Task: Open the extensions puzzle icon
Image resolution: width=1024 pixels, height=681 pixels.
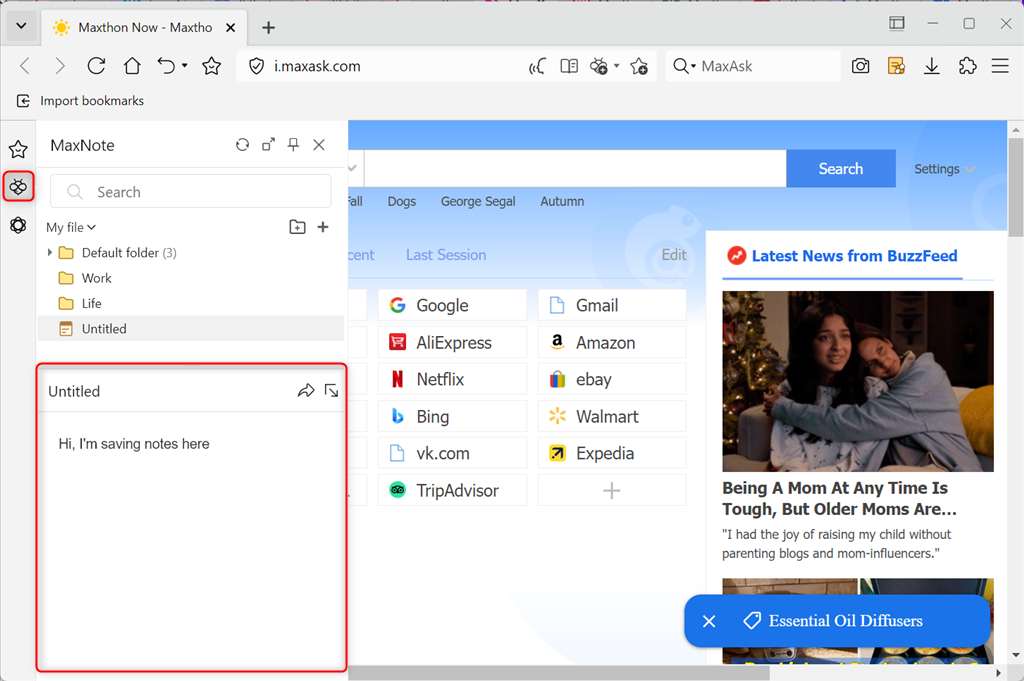Action: [967, 66]
